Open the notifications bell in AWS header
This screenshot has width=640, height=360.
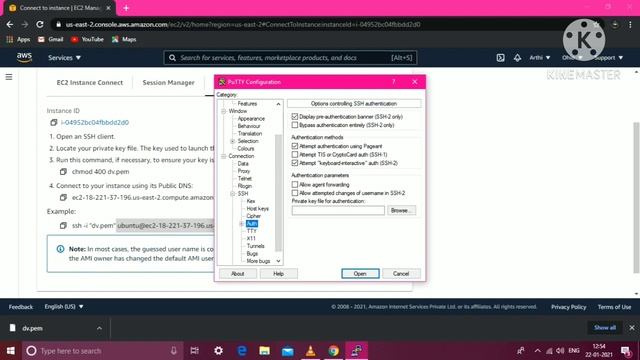[517, 58]
